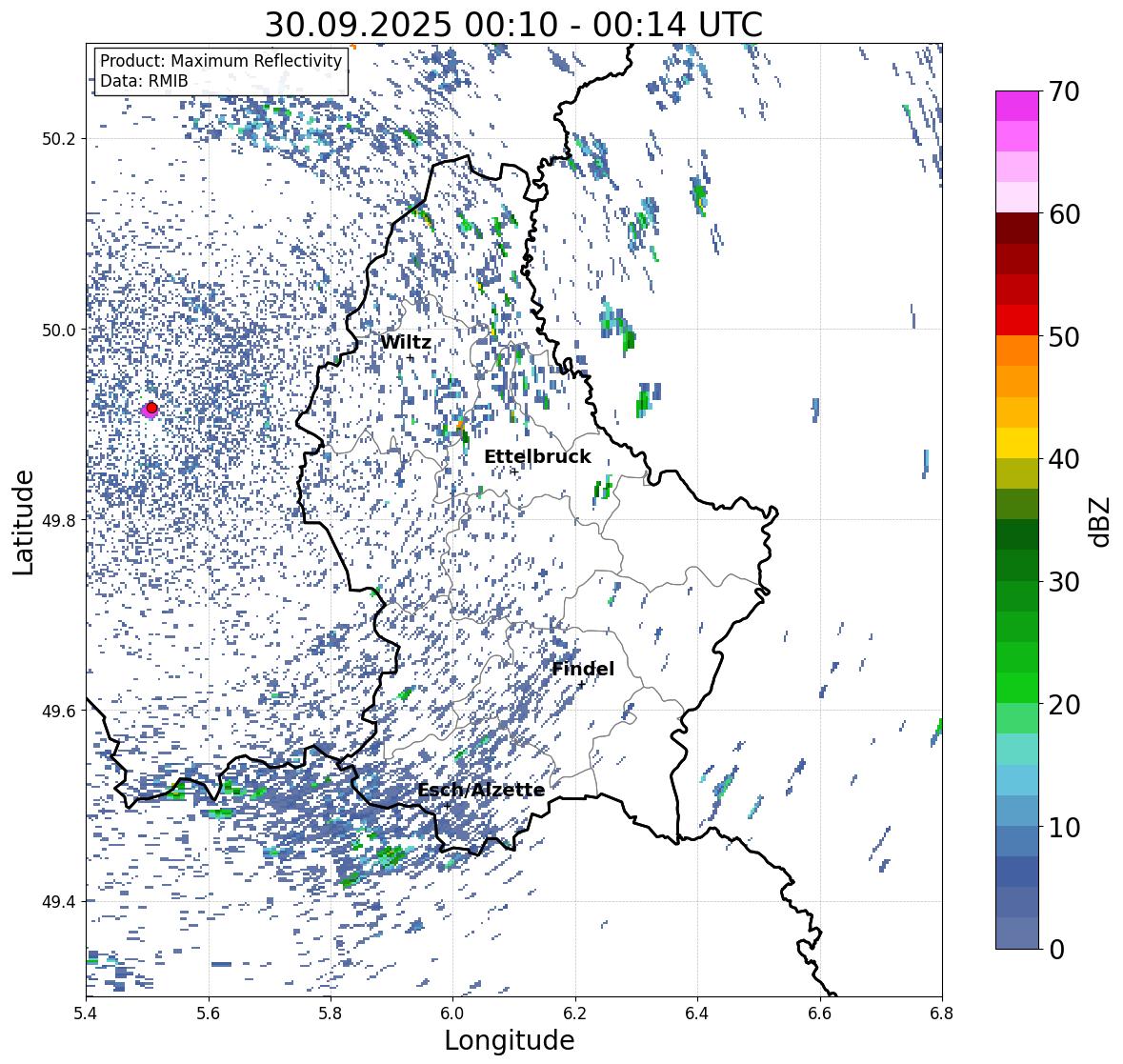Viewport: 1123px width, 1064px height.
Task: Click the cross marker below Wiltz label
Action: (410, 357)
